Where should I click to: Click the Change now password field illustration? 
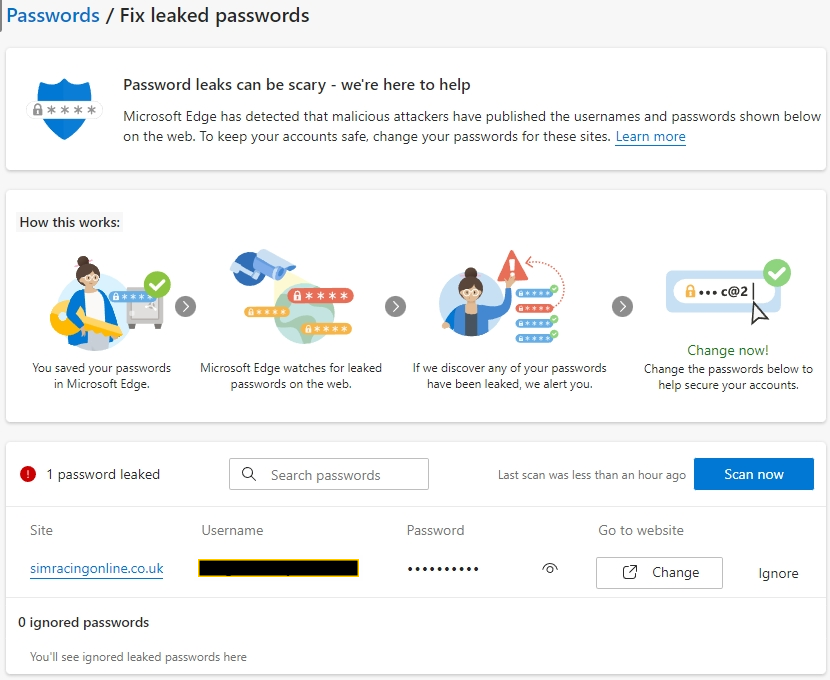pyautogui.click(x=728, y=291)
